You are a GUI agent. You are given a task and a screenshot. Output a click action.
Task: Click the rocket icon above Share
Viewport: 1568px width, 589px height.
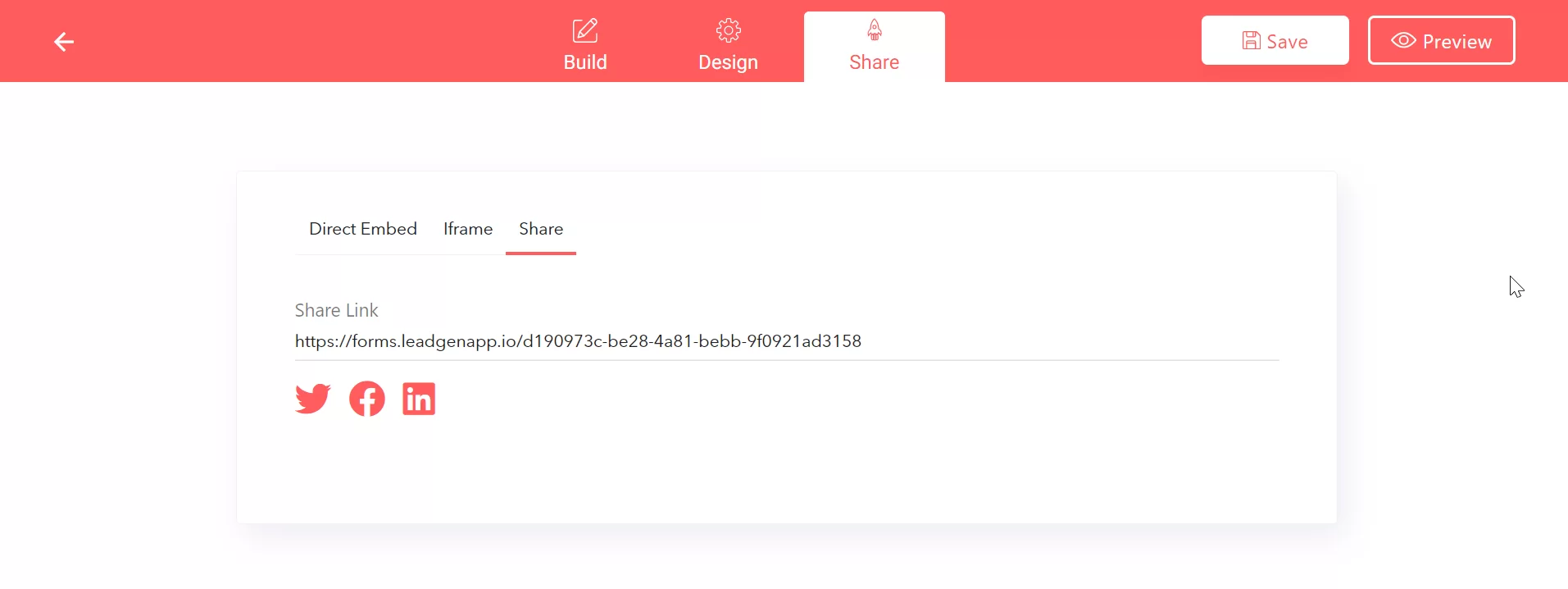[x=875, y=30]
